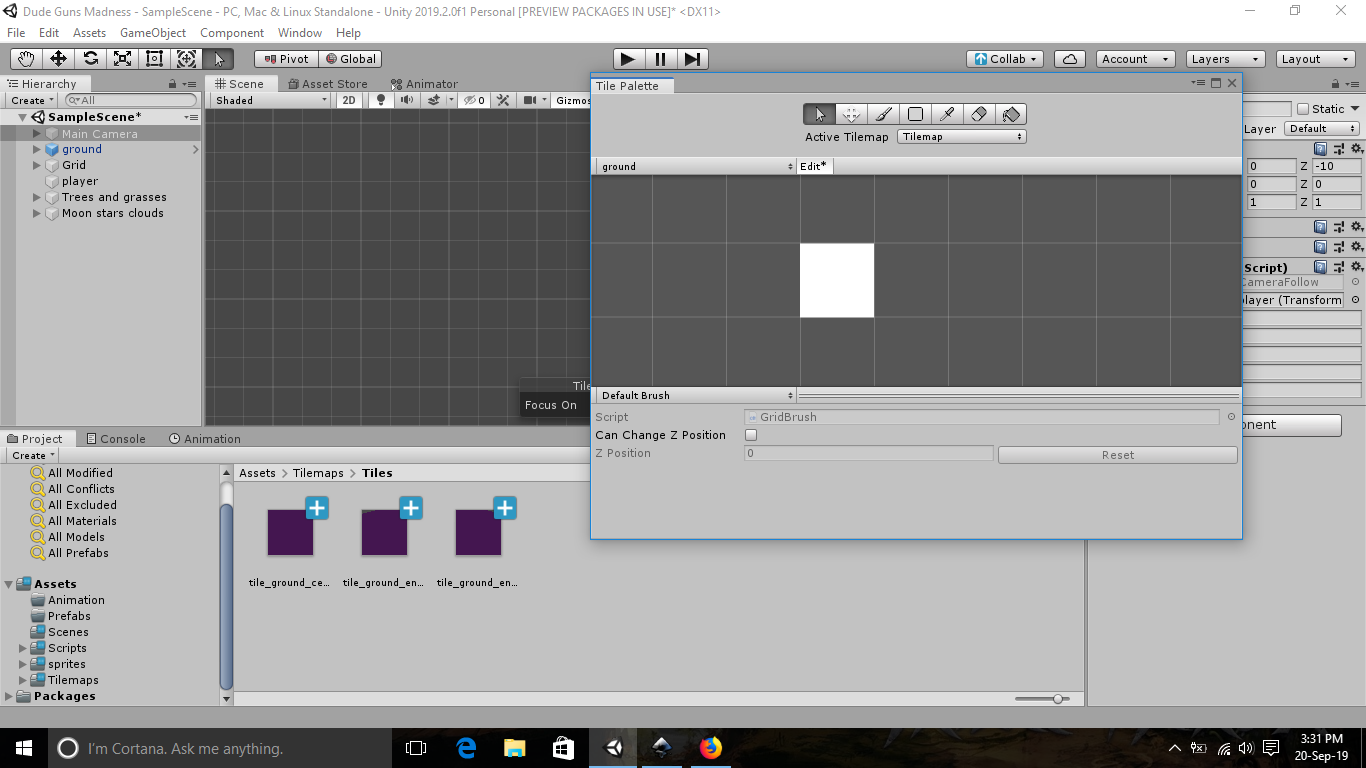Screen dimensions: 1366x768
Task: Click the Services cloud icon
Action: point(1070,59)
